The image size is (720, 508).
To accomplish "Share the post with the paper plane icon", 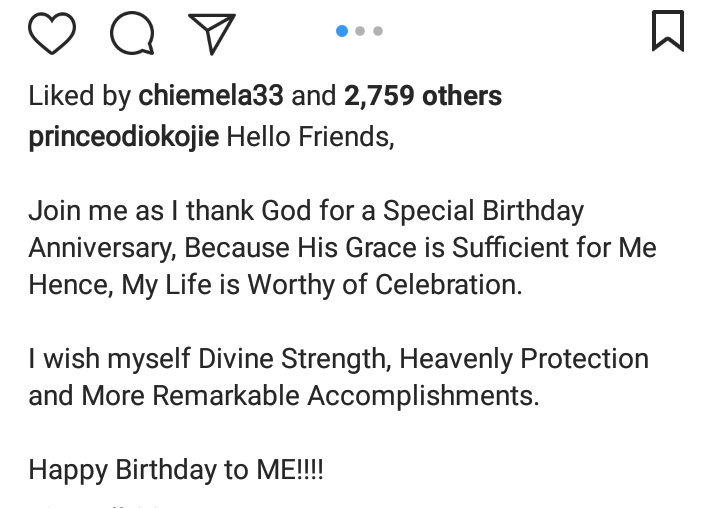I will coord(212,34).
